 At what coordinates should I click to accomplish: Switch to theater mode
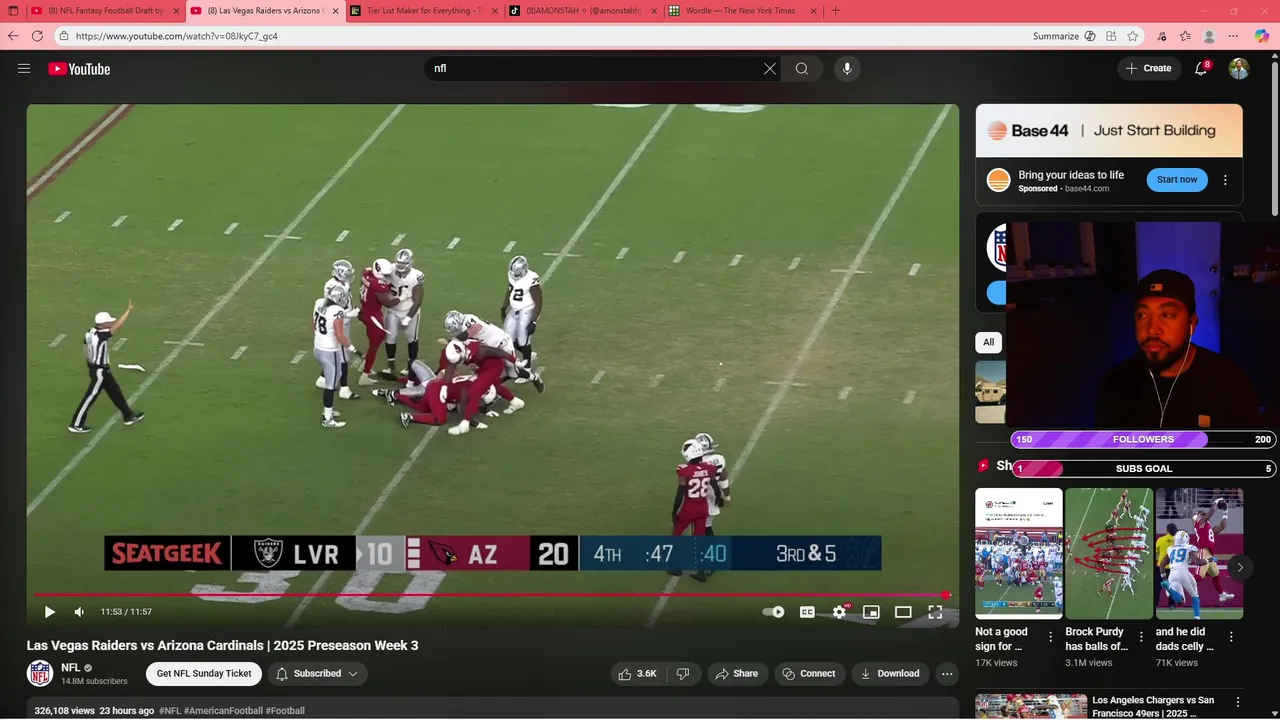[903, 612]
